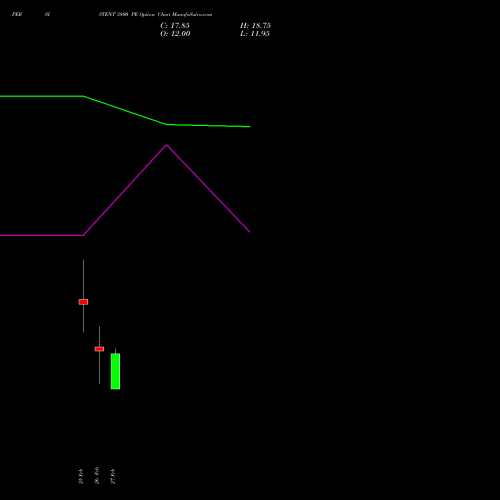500x500 pixels.
Task: Click the high value 'H: 18.75'
Action: click(255, 26)
